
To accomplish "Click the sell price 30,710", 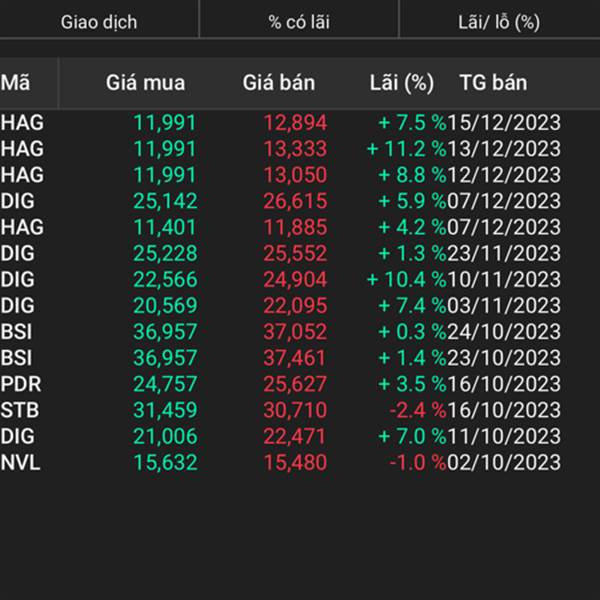I will coord(295,410).
